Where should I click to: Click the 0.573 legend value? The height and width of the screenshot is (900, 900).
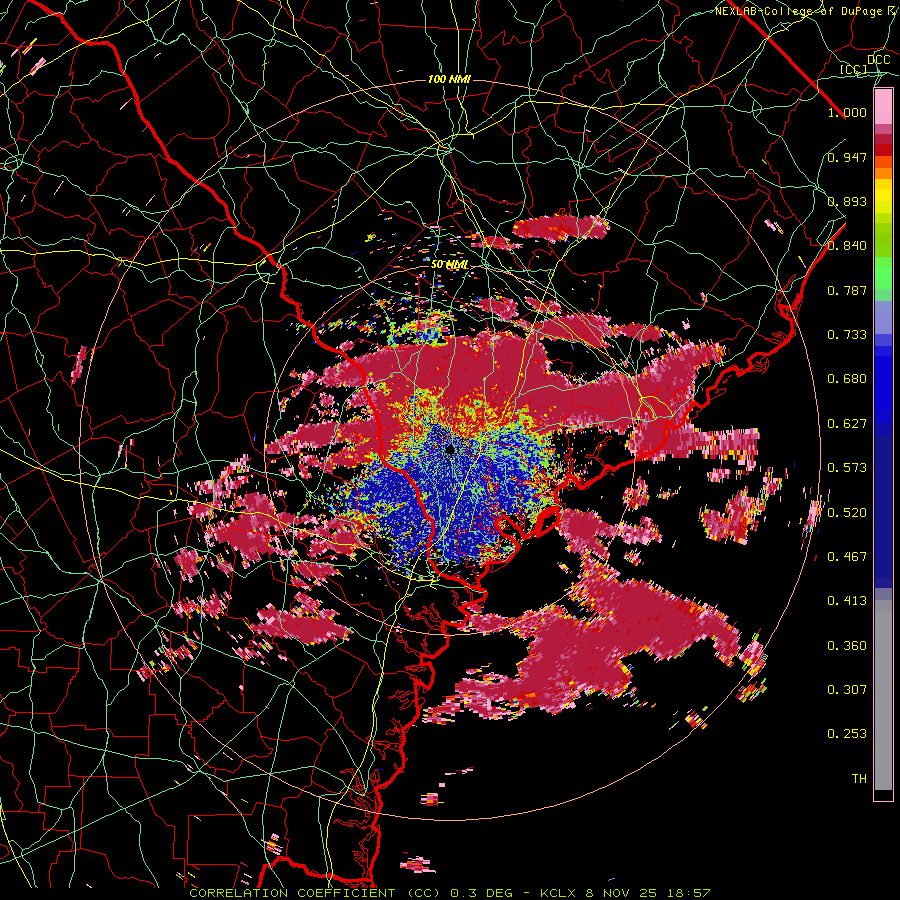(x=847, y=468)
